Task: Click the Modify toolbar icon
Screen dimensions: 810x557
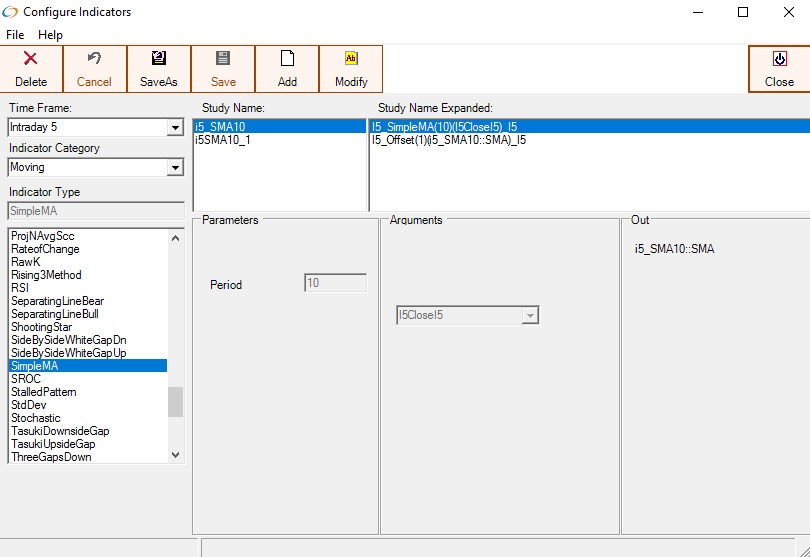Action: (351, 59)
